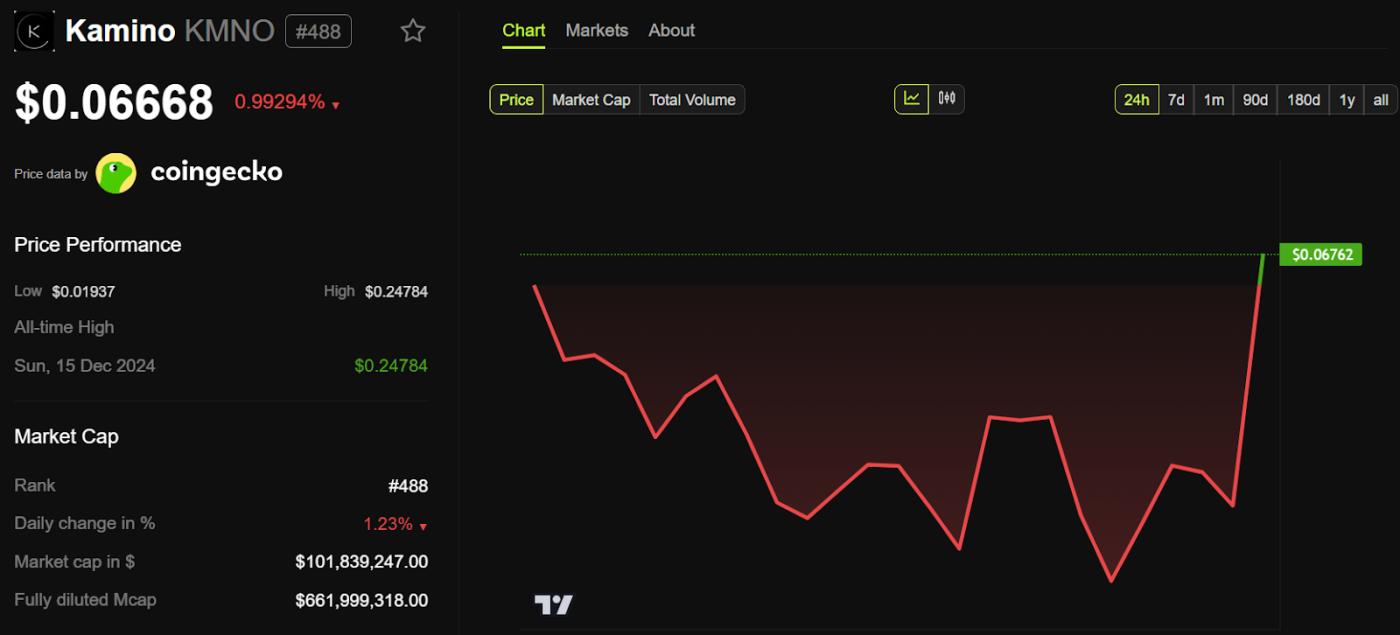Click the green all-time high value $0.24784
Screen dimensions: 1400x635
(391, 365)
